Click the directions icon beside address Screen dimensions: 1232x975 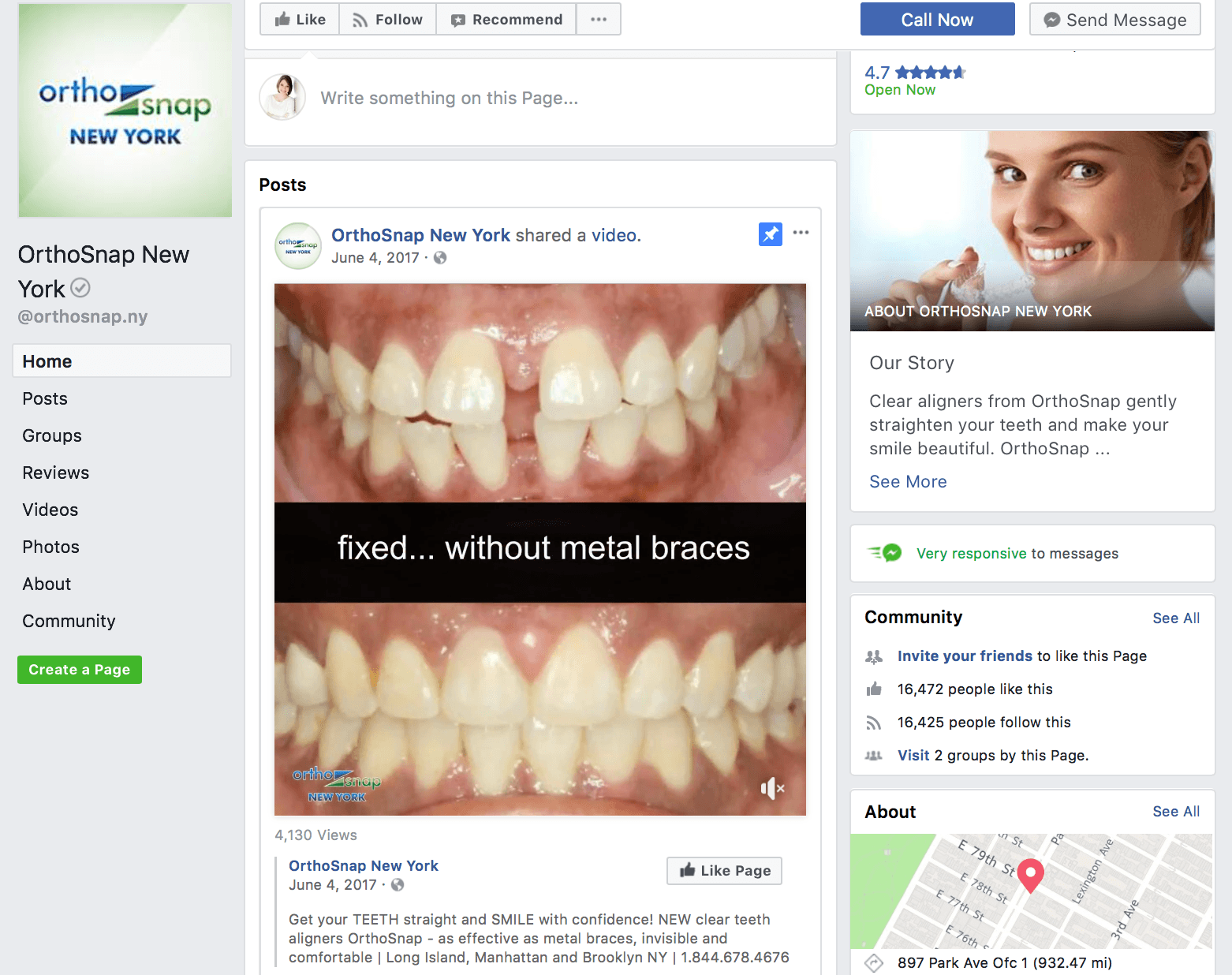pyautogui.click(x=874, y=963)
